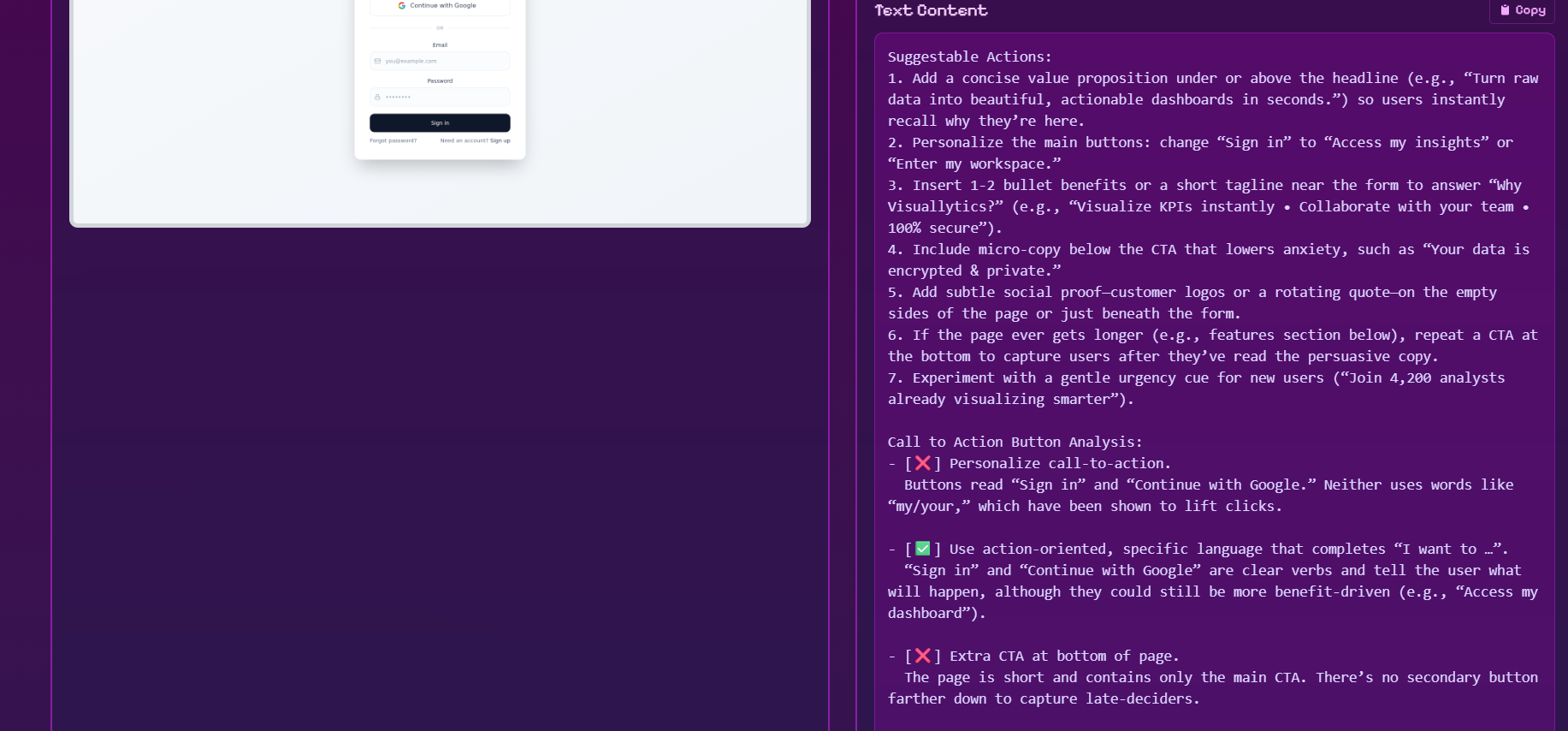Image resolution: width=1568 pixels, height=731 pixels.
Task: Click suggestion 2 'Personalize the main buttons'
Action: click(x=1200, y=153)
